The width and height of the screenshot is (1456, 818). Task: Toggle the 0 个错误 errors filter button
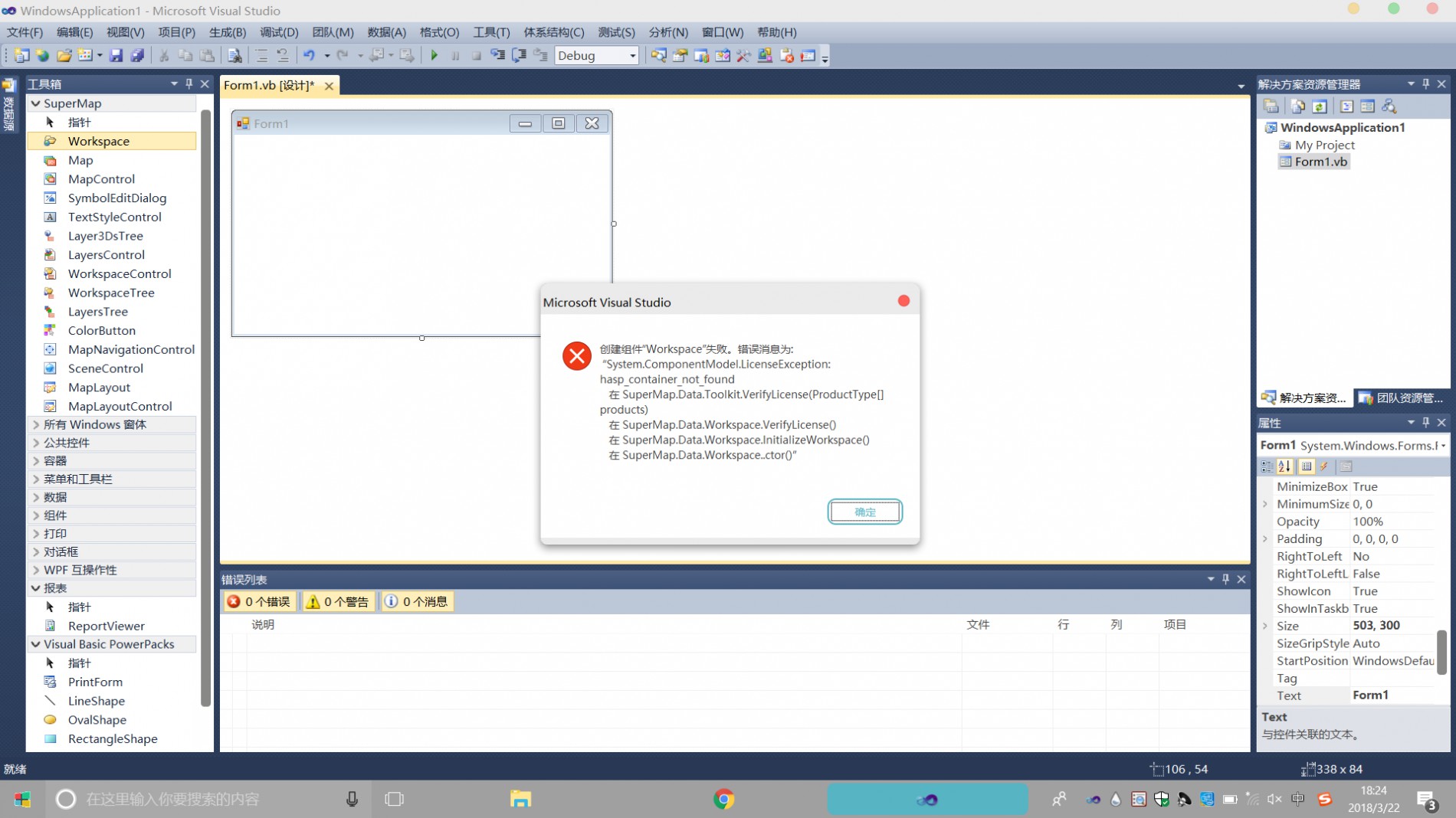pos(259,601)
